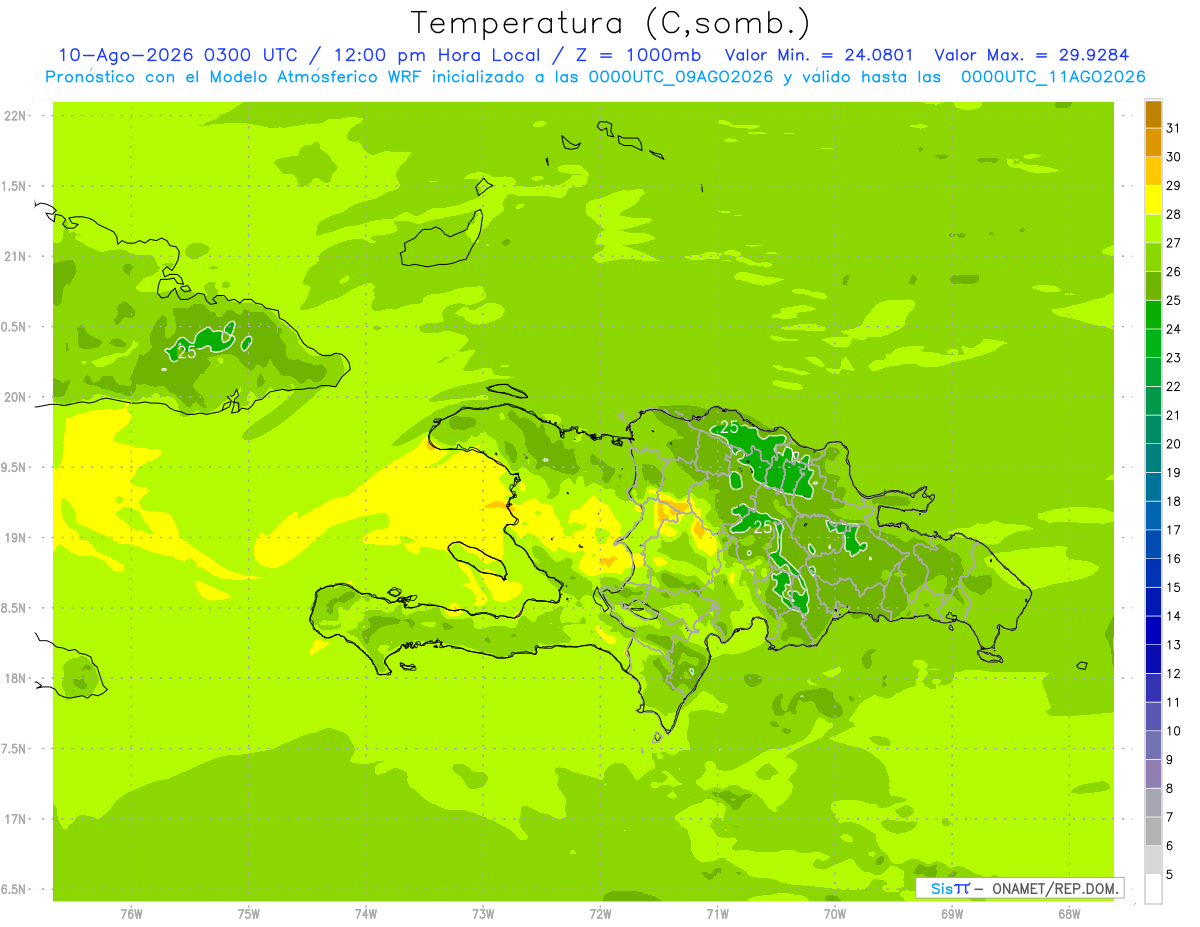
Task: Click the "21N" latitude label
Action: point(15,257)
